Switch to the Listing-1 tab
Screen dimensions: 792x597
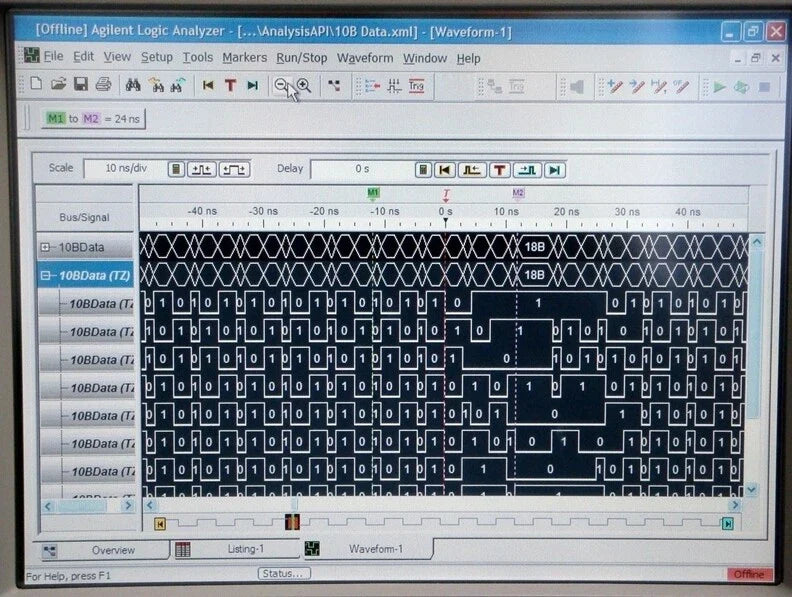tap(235, 549)
